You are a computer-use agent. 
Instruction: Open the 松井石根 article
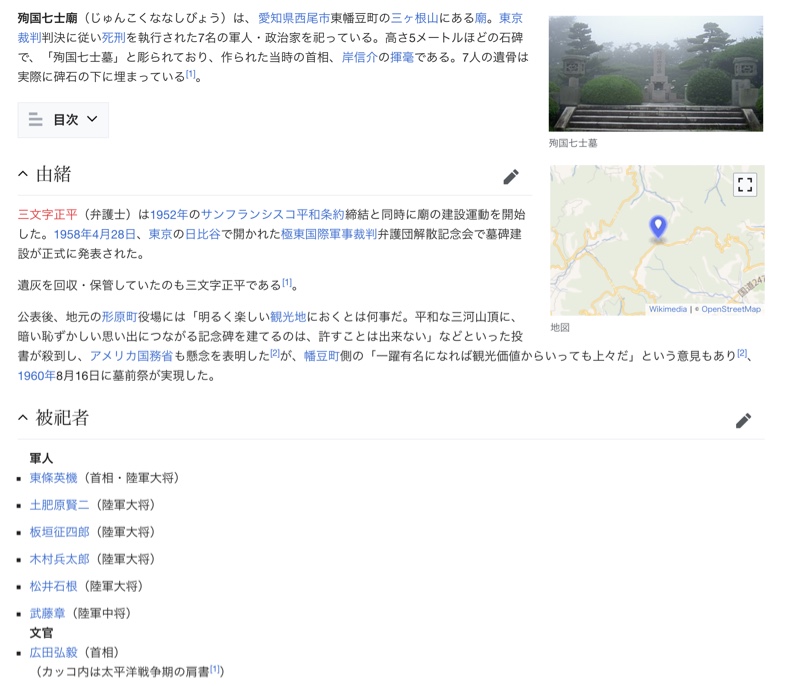54,586
